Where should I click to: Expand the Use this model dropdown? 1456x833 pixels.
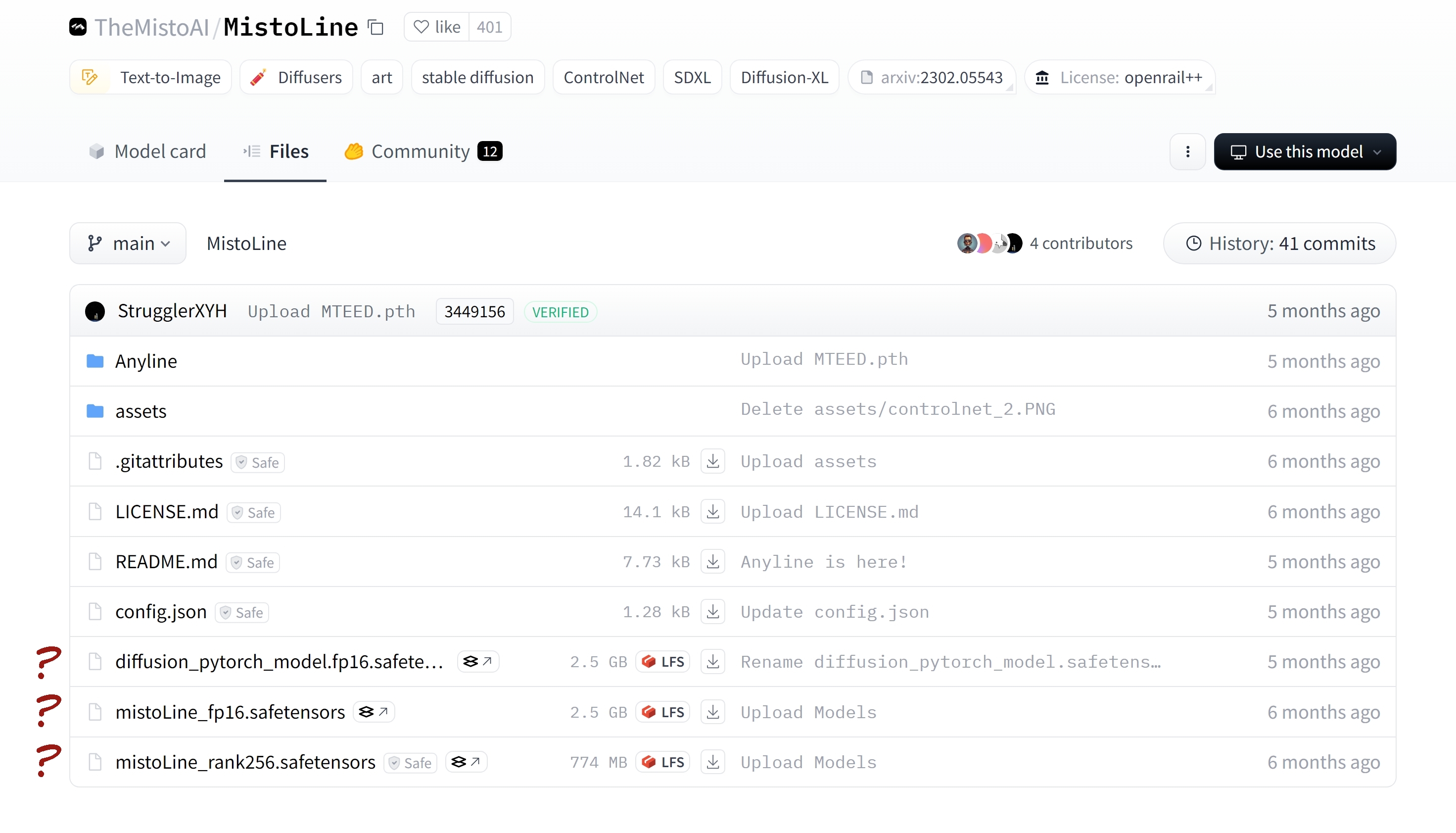pyautogui.click(x=1305, y=151)
